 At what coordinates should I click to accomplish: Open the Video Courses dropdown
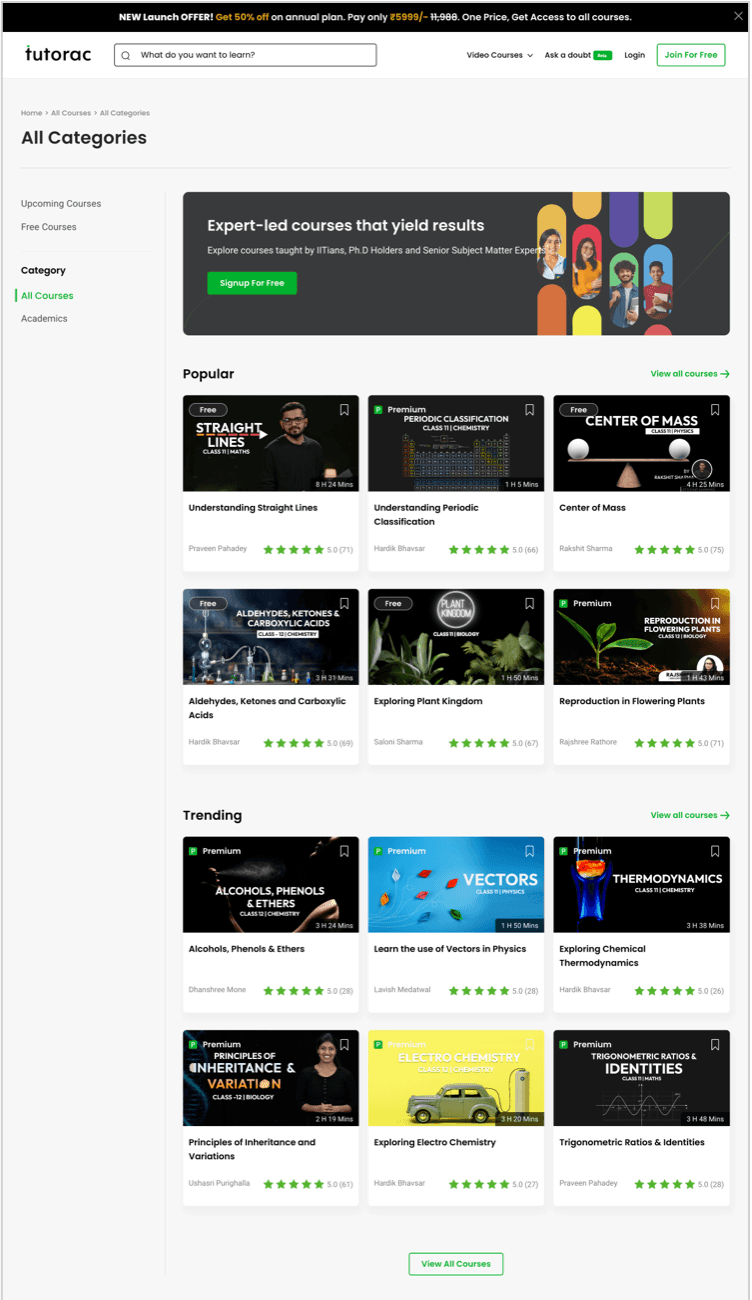click(499, 55)
